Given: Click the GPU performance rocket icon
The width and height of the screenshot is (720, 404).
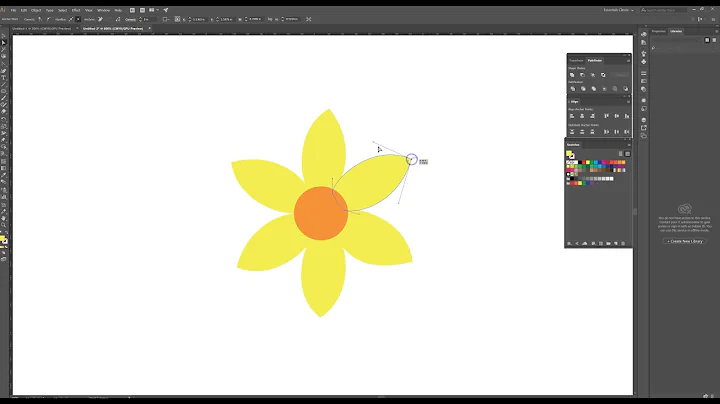Looking at the screenshot, I should pos(166,10).
